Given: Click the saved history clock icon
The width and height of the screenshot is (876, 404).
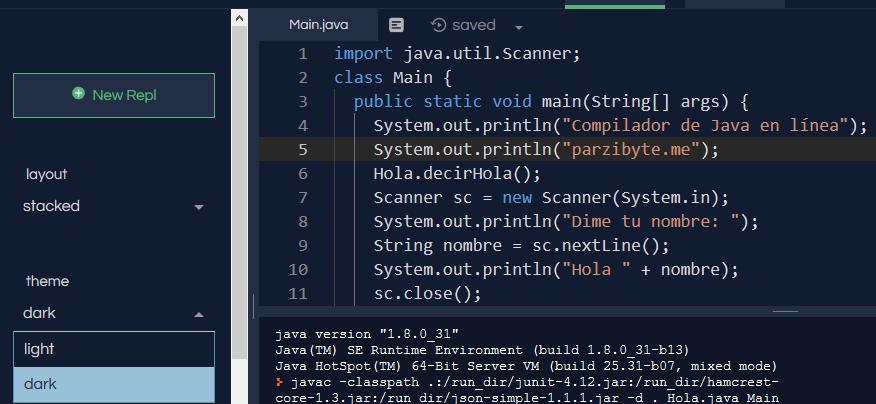Looking at the screenshot, I should (438, 25).
